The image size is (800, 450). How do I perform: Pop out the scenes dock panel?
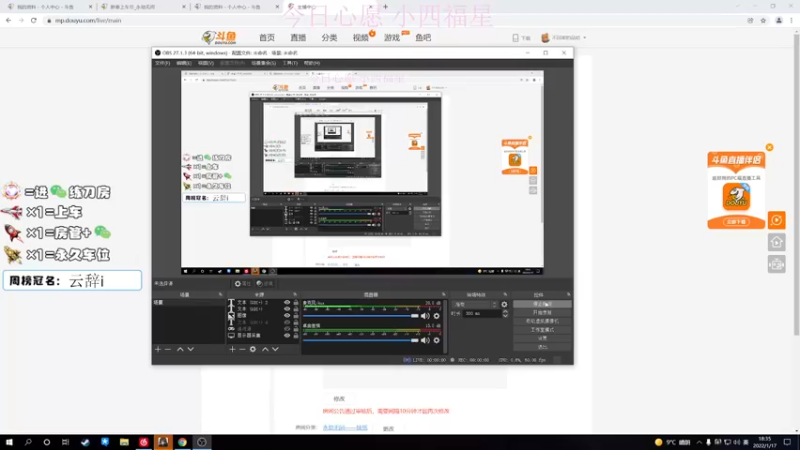[x=220, y=294]
